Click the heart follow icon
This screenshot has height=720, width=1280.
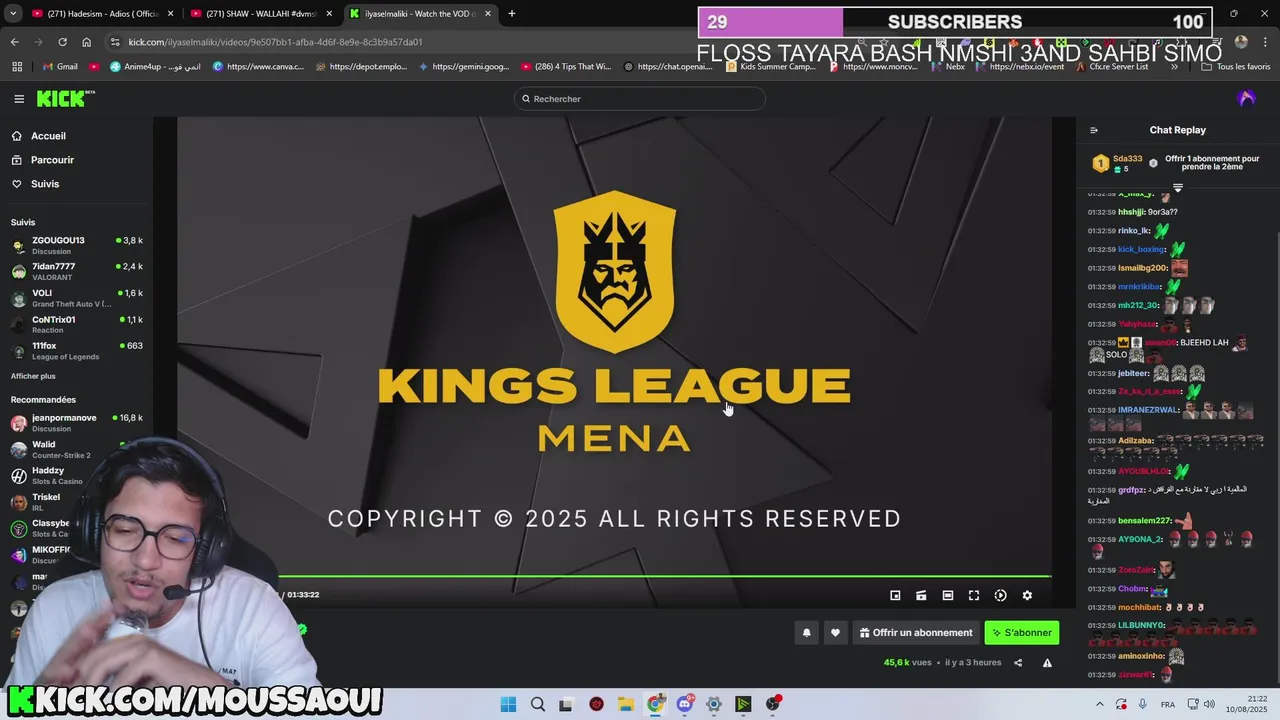[x=835, y=633]
